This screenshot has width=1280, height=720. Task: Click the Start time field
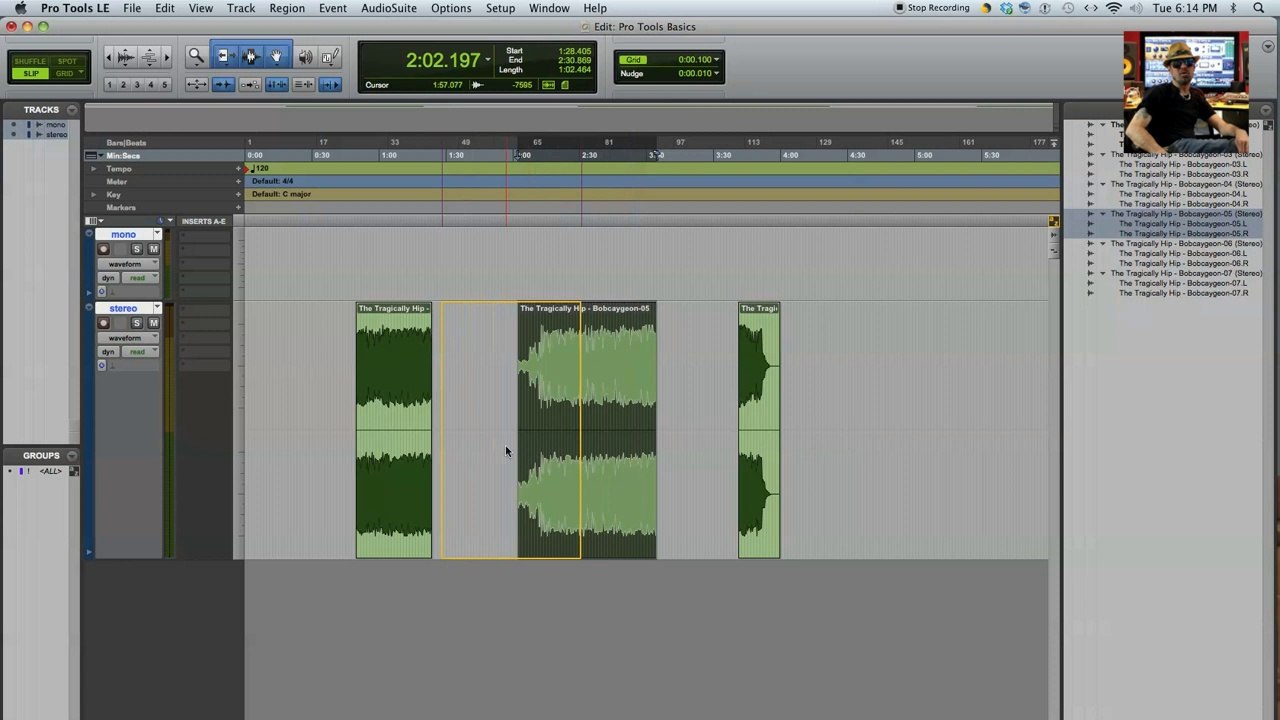click(573, 51)
